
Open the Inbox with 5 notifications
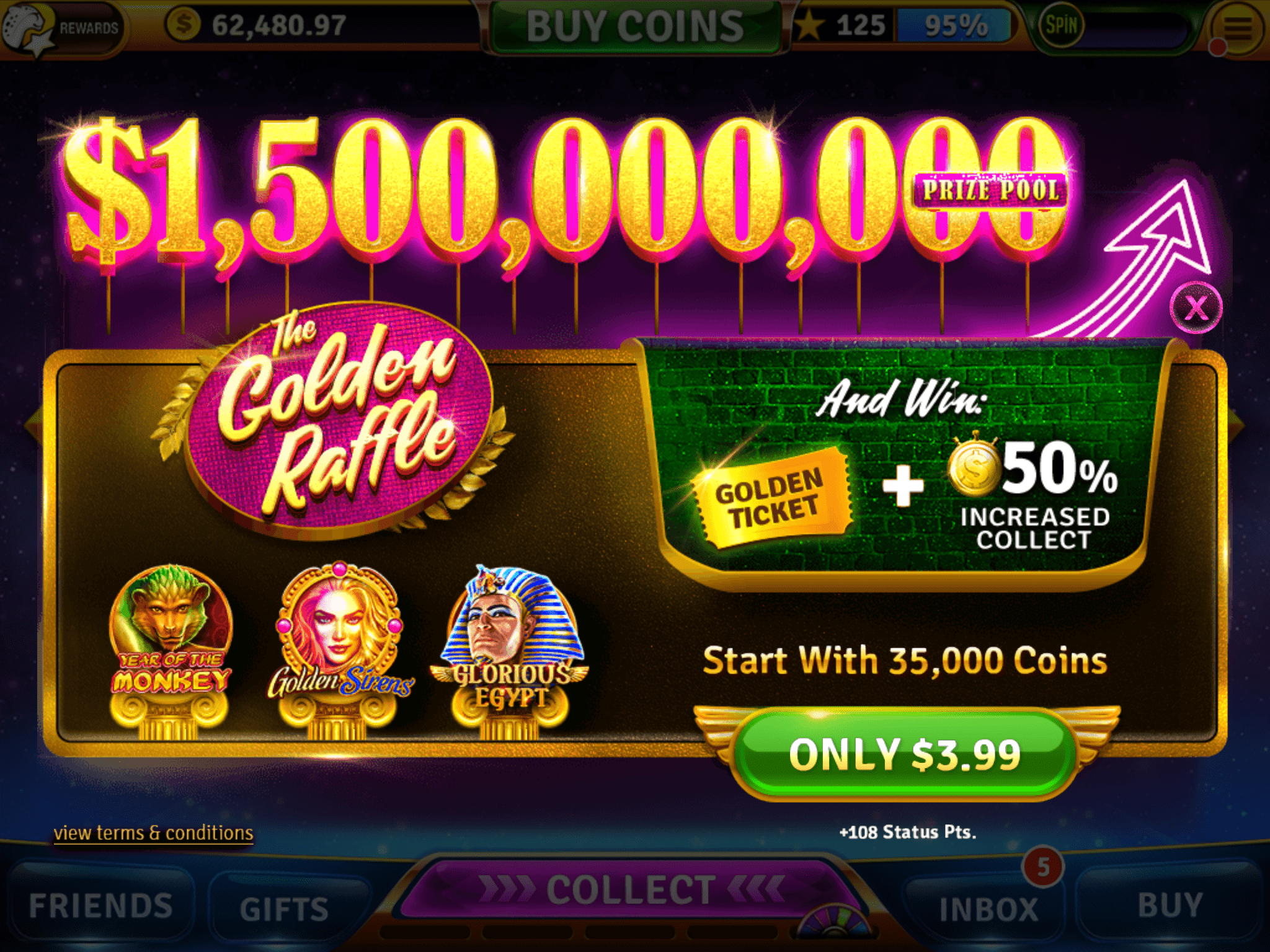(988, 909)
